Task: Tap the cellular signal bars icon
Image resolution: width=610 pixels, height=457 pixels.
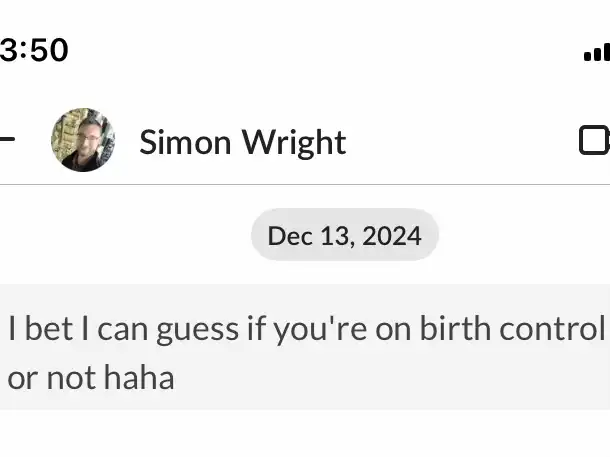Action: (597, 53)
